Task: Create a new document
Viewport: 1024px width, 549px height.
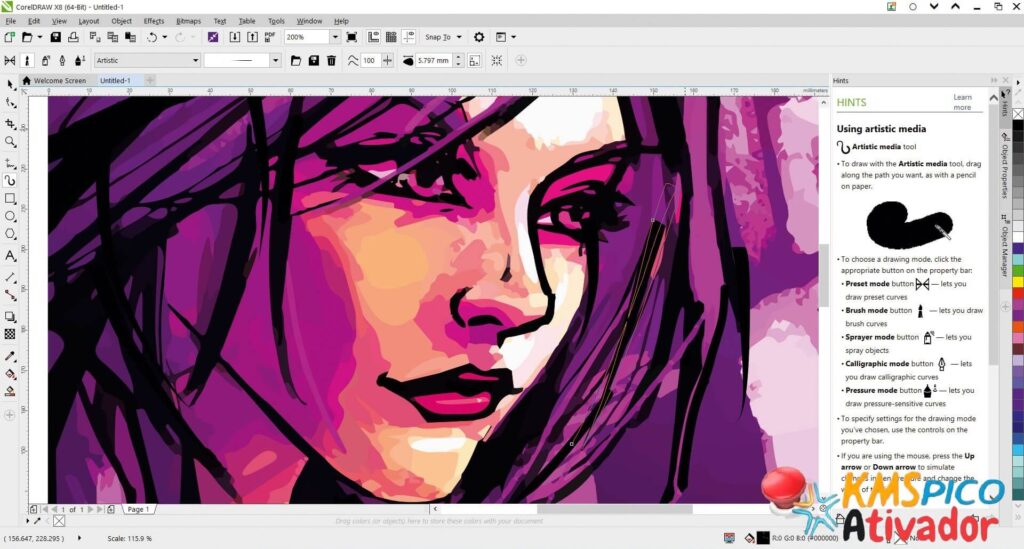Action: coord(10,37)
